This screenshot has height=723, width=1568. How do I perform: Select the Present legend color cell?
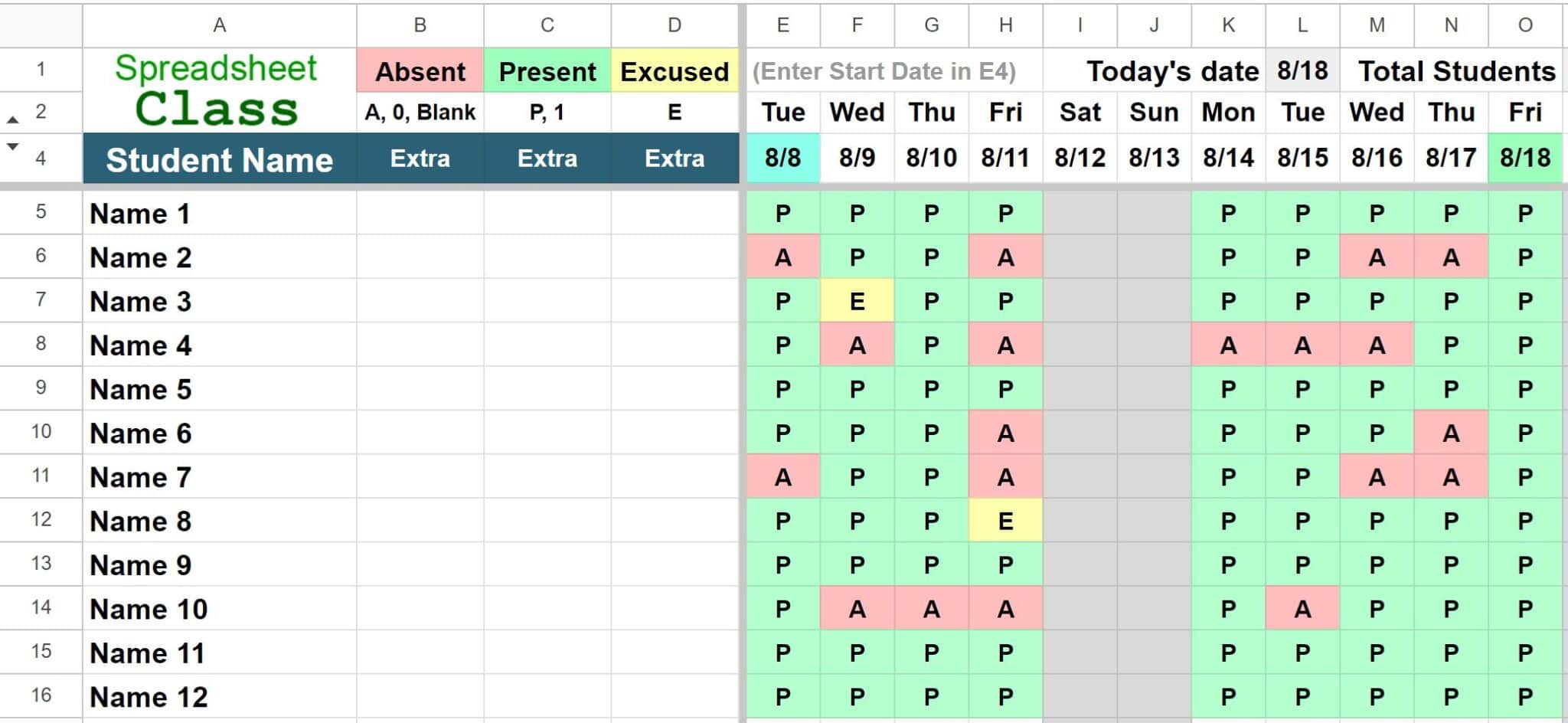coord(547,70)
